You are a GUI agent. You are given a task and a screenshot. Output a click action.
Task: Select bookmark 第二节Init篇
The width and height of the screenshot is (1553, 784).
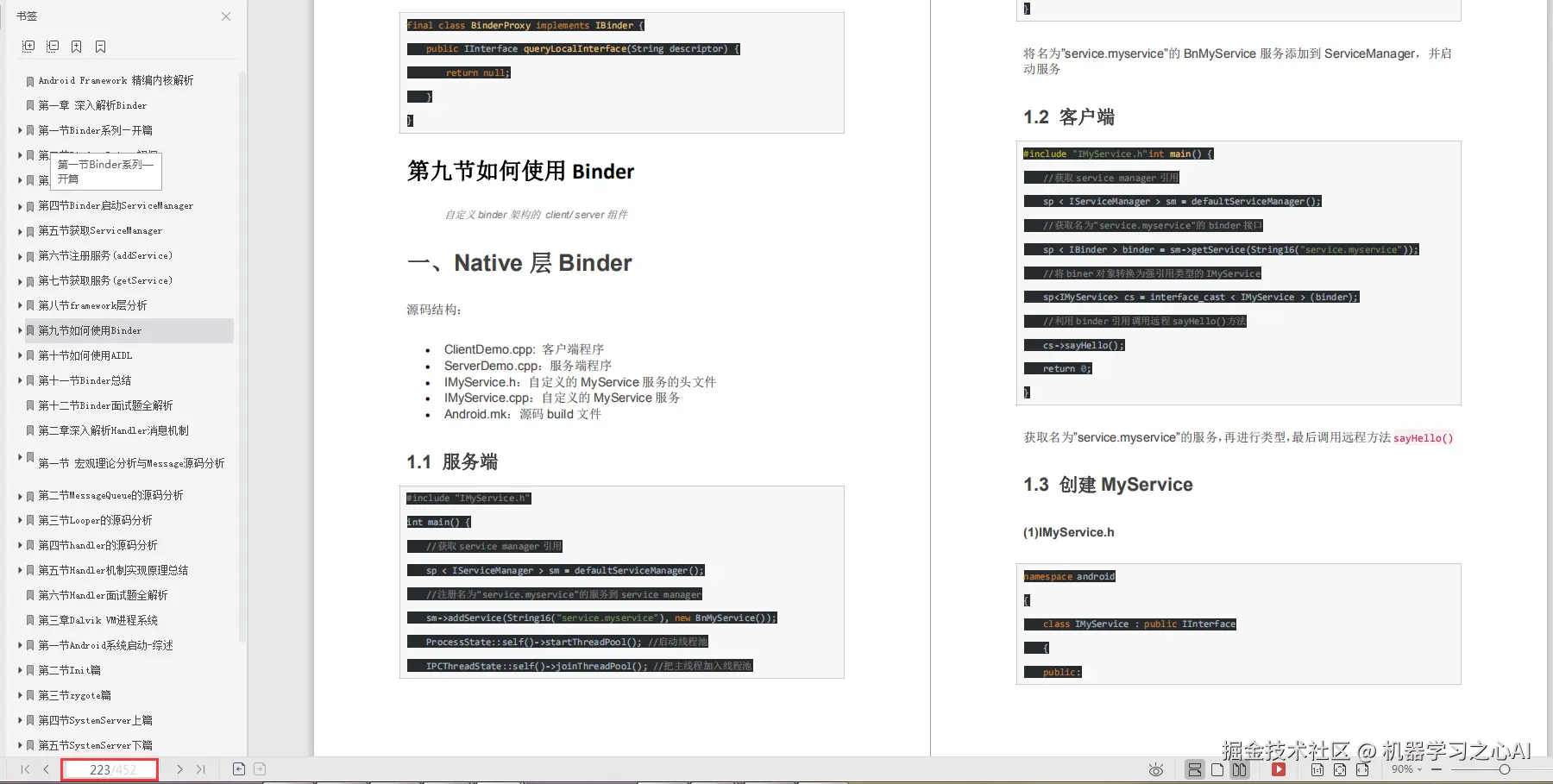[69, 670]
